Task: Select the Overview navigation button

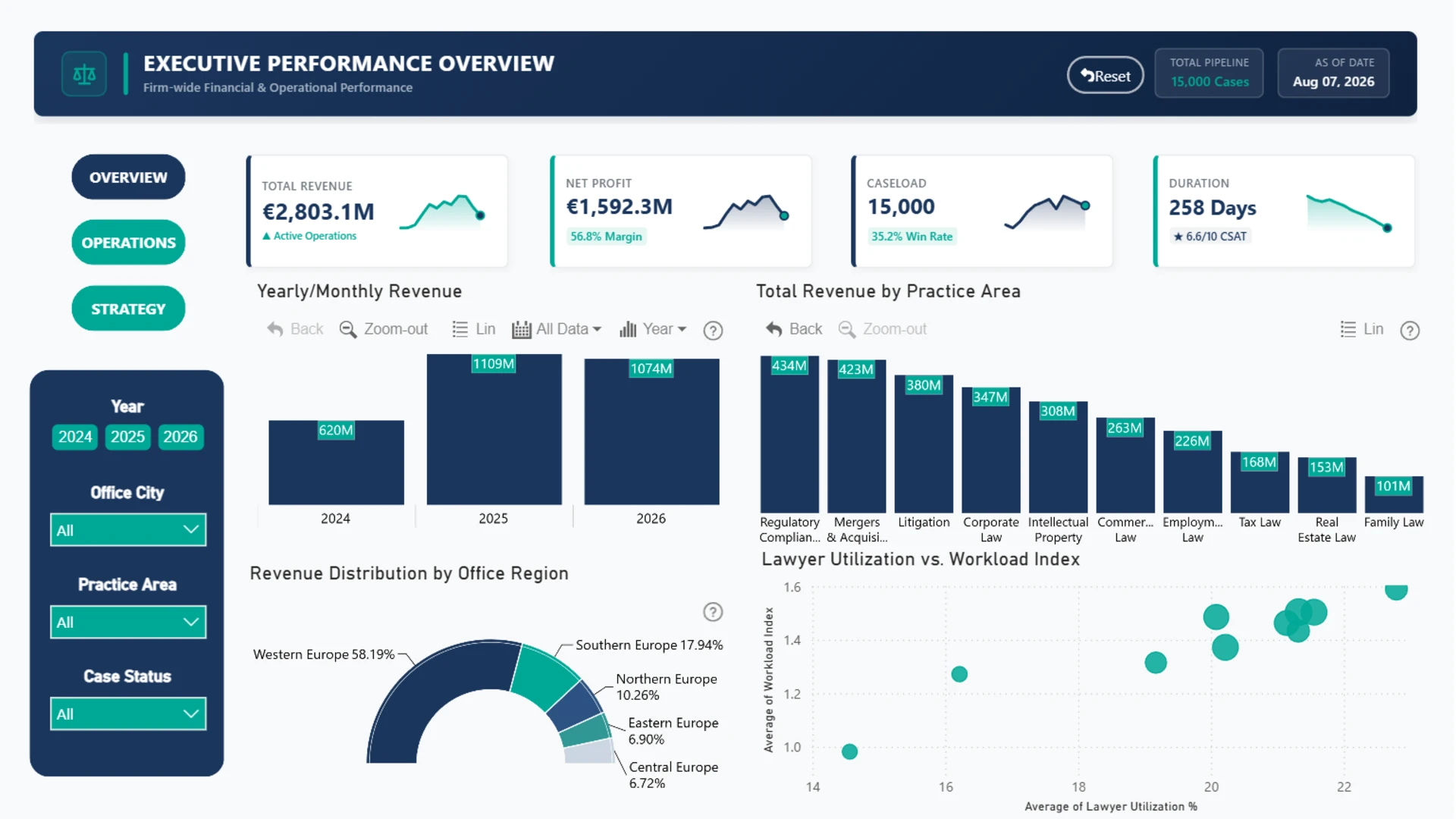Action: (x=128, y=177)
